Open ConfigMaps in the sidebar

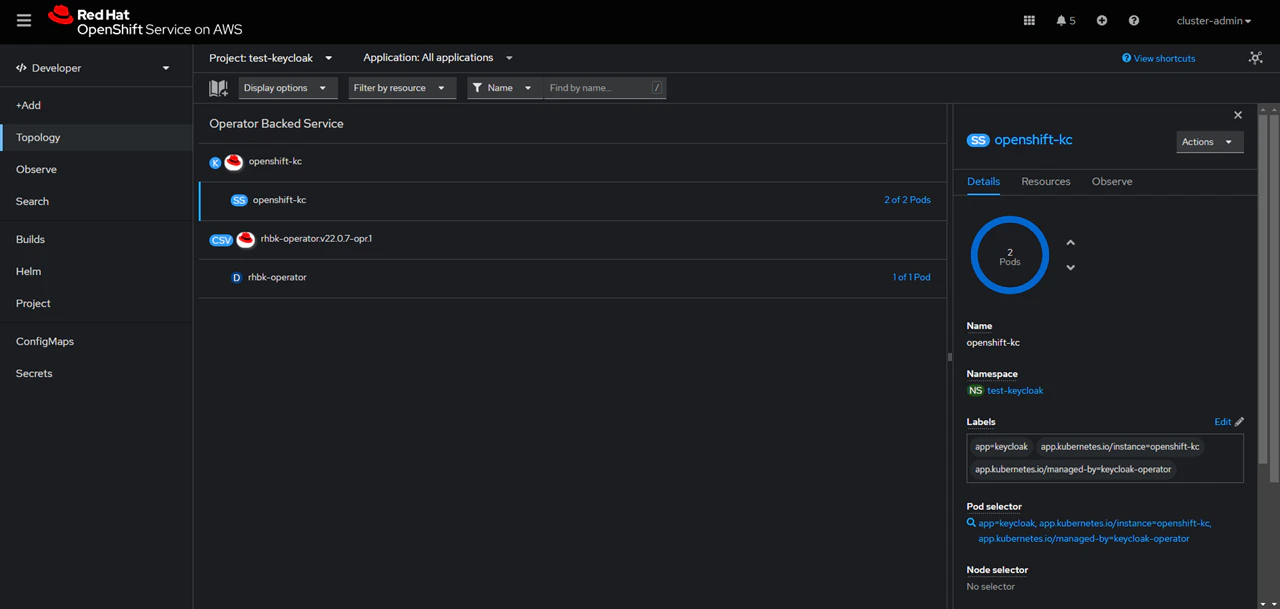click(96, 341)
